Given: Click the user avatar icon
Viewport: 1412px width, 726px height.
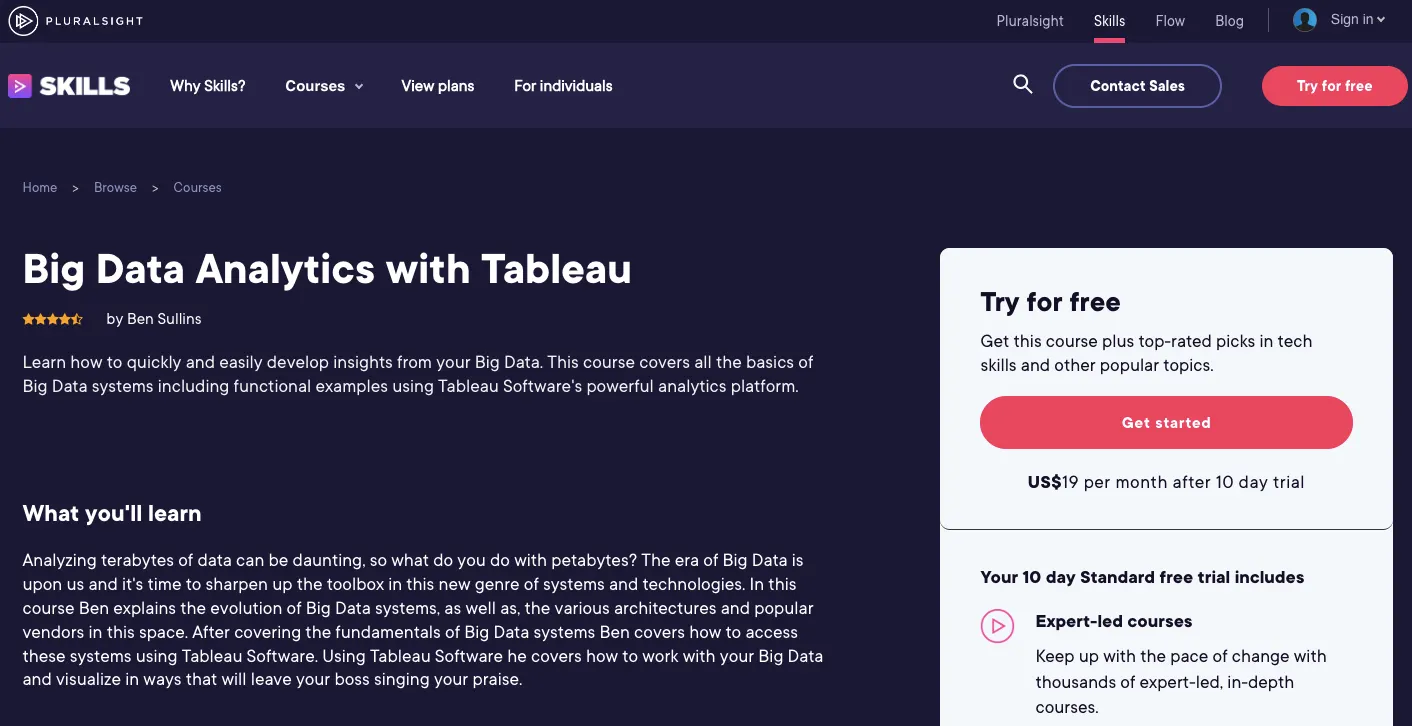Looking at the screenshot, I should (1304, 20).
